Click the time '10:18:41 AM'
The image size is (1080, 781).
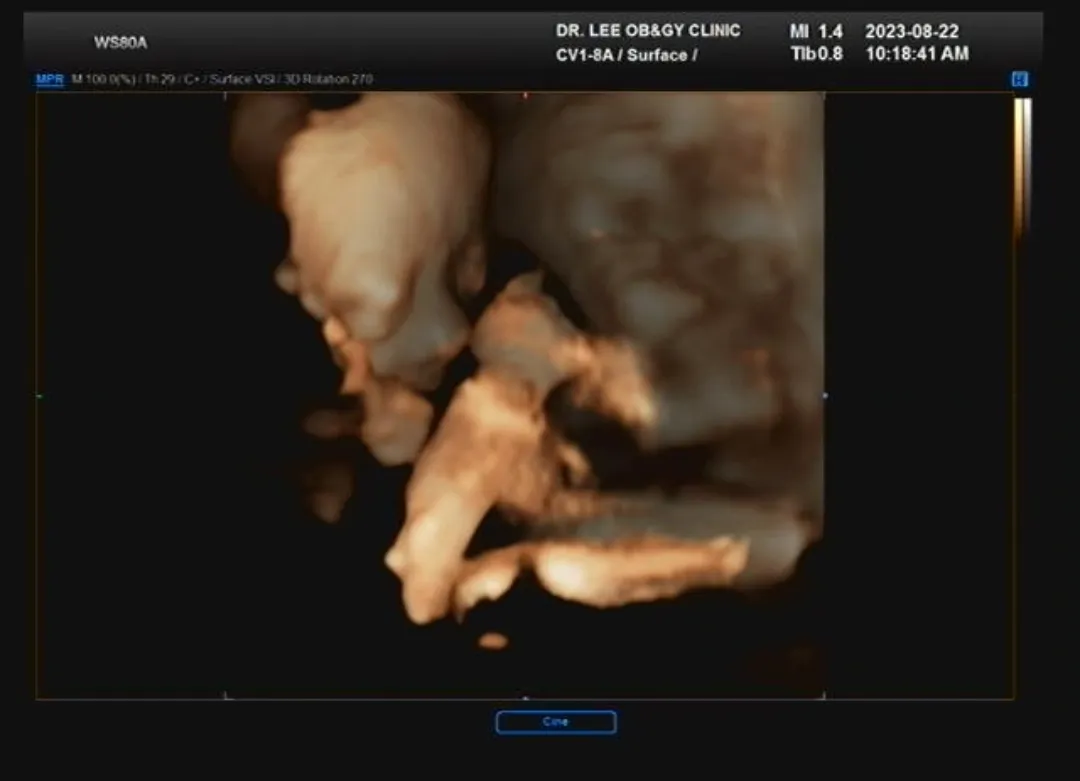coord(917,54)
